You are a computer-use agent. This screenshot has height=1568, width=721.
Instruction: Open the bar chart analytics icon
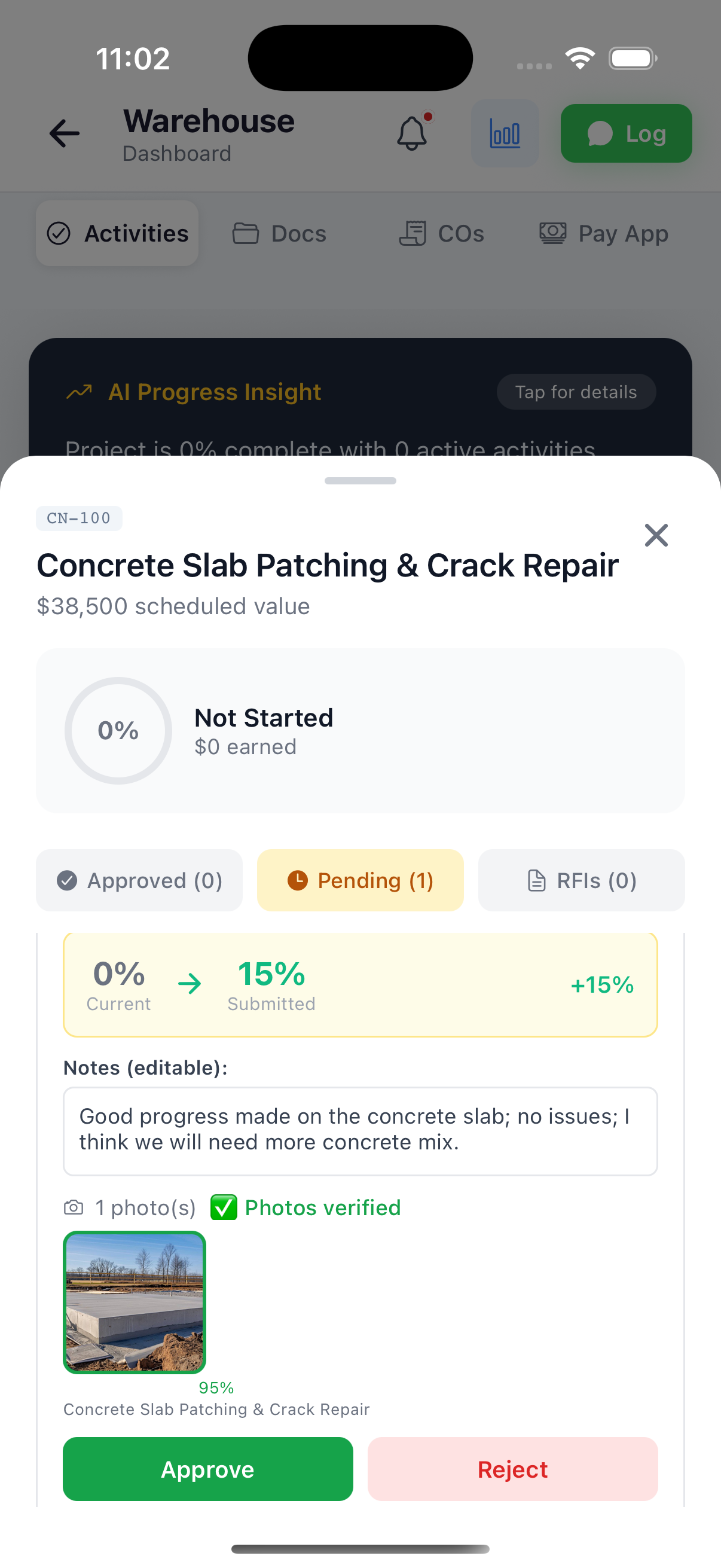click(x=505, y=133)
